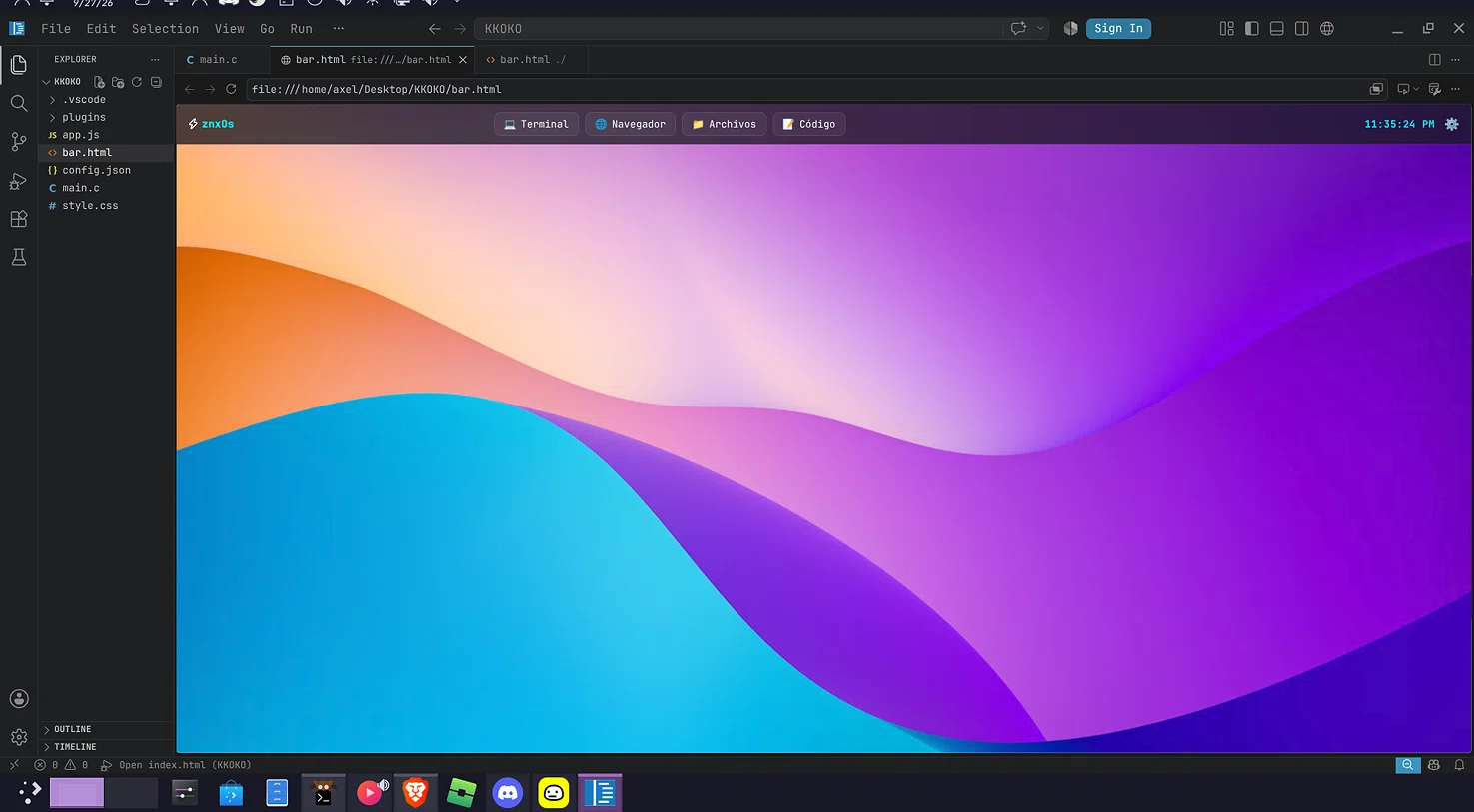Image resolution: width=1474 pixels, height=812 pixels.
Task: Open Discord from the taskbar
Action: pyautogui.click(x=508, y=793)
